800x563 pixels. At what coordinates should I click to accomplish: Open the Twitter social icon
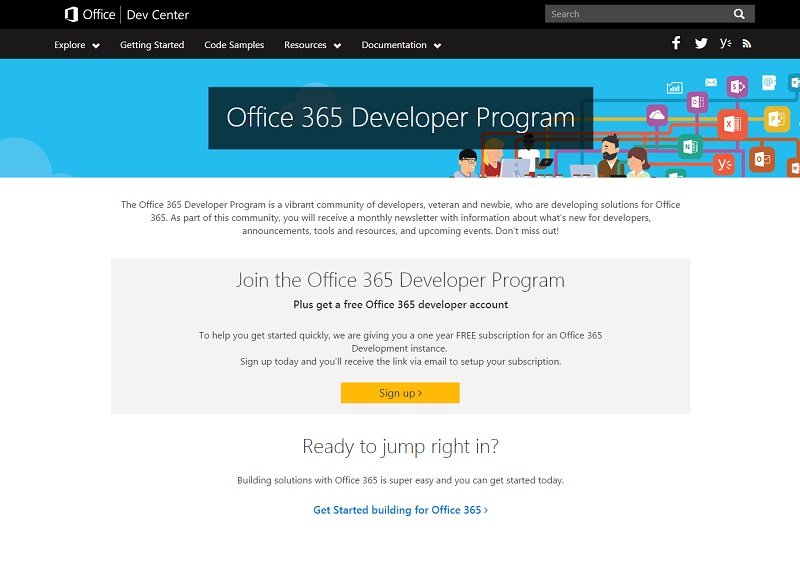coord(701,43)
